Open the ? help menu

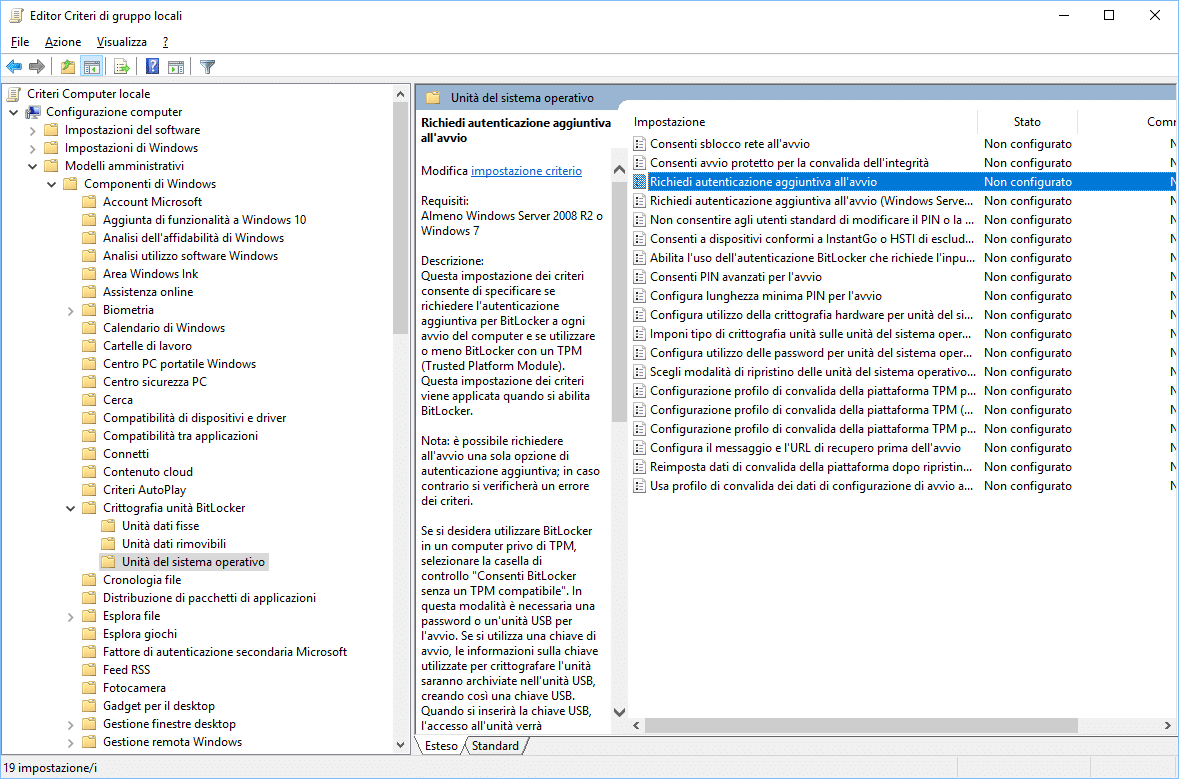coord(165,42)
